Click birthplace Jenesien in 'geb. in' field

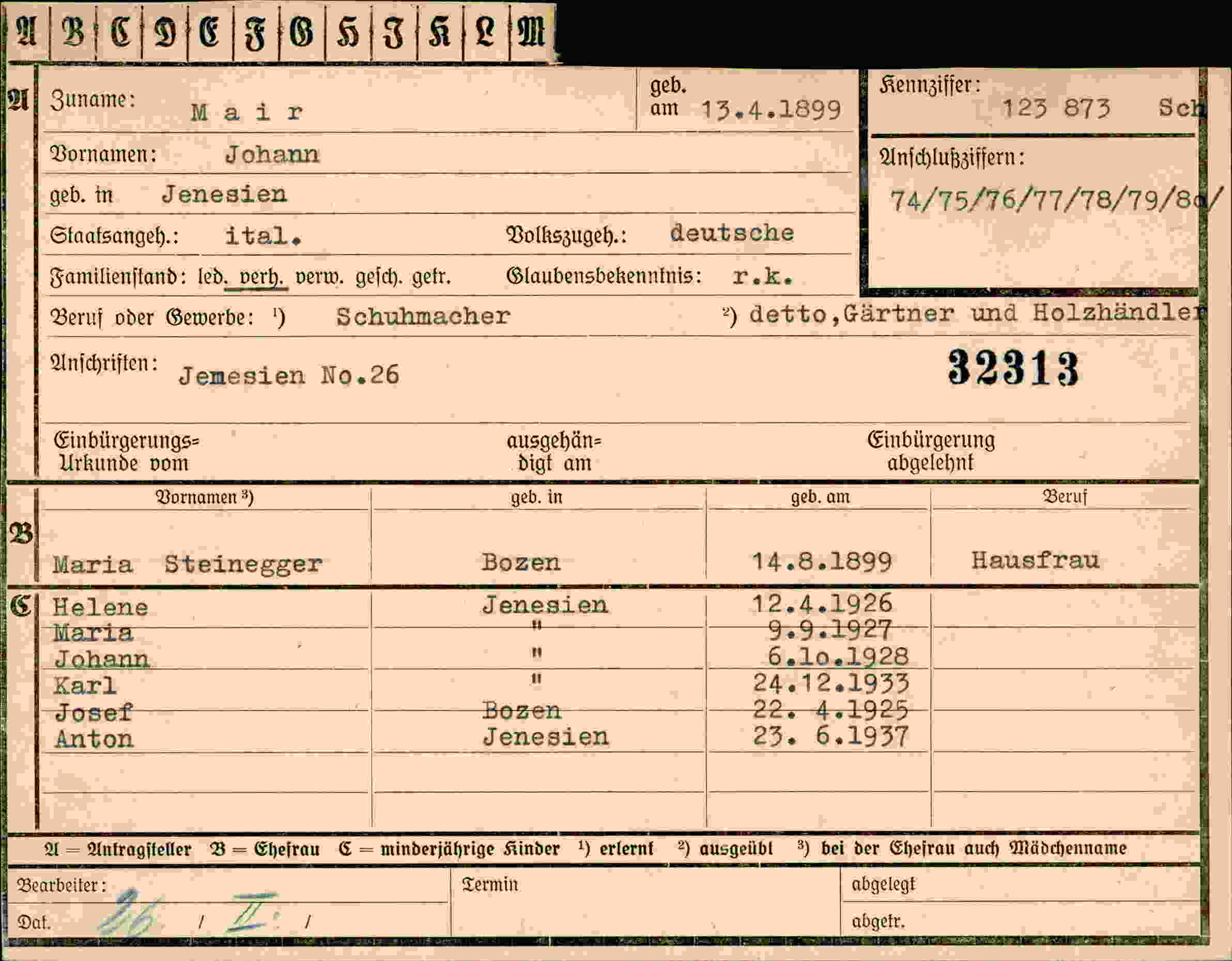pyautogui.click(x=224, y=194)
